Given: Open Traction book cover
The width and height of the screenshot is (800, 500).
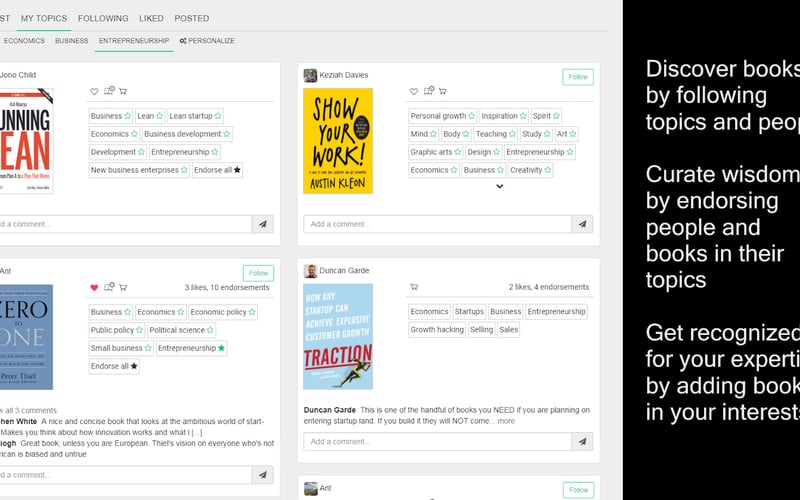Looking at the screenshot, I should click(338, 337).
